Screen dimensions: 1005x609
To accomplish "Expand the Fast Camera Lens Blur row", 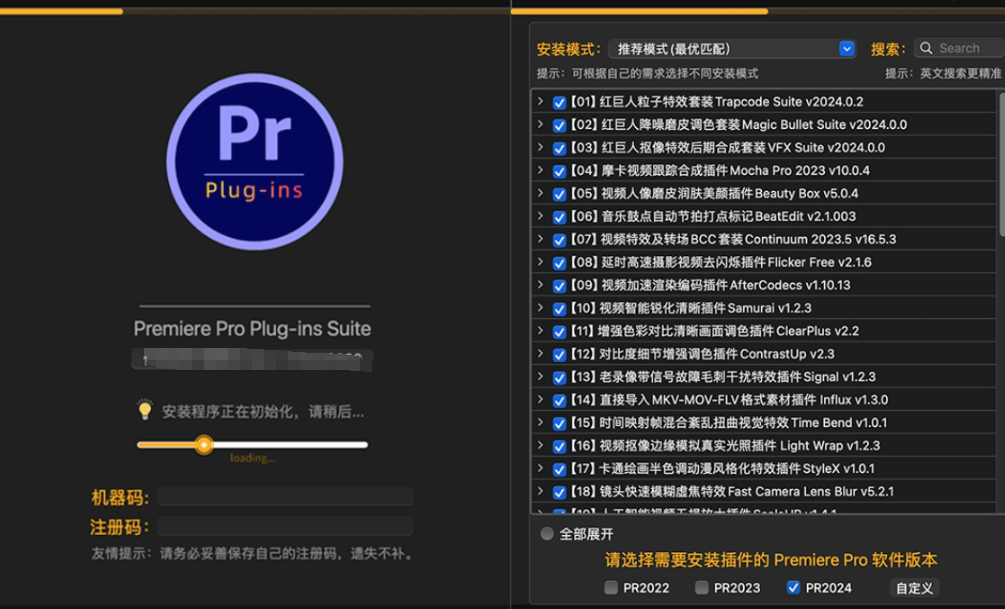I will [540, 491].
